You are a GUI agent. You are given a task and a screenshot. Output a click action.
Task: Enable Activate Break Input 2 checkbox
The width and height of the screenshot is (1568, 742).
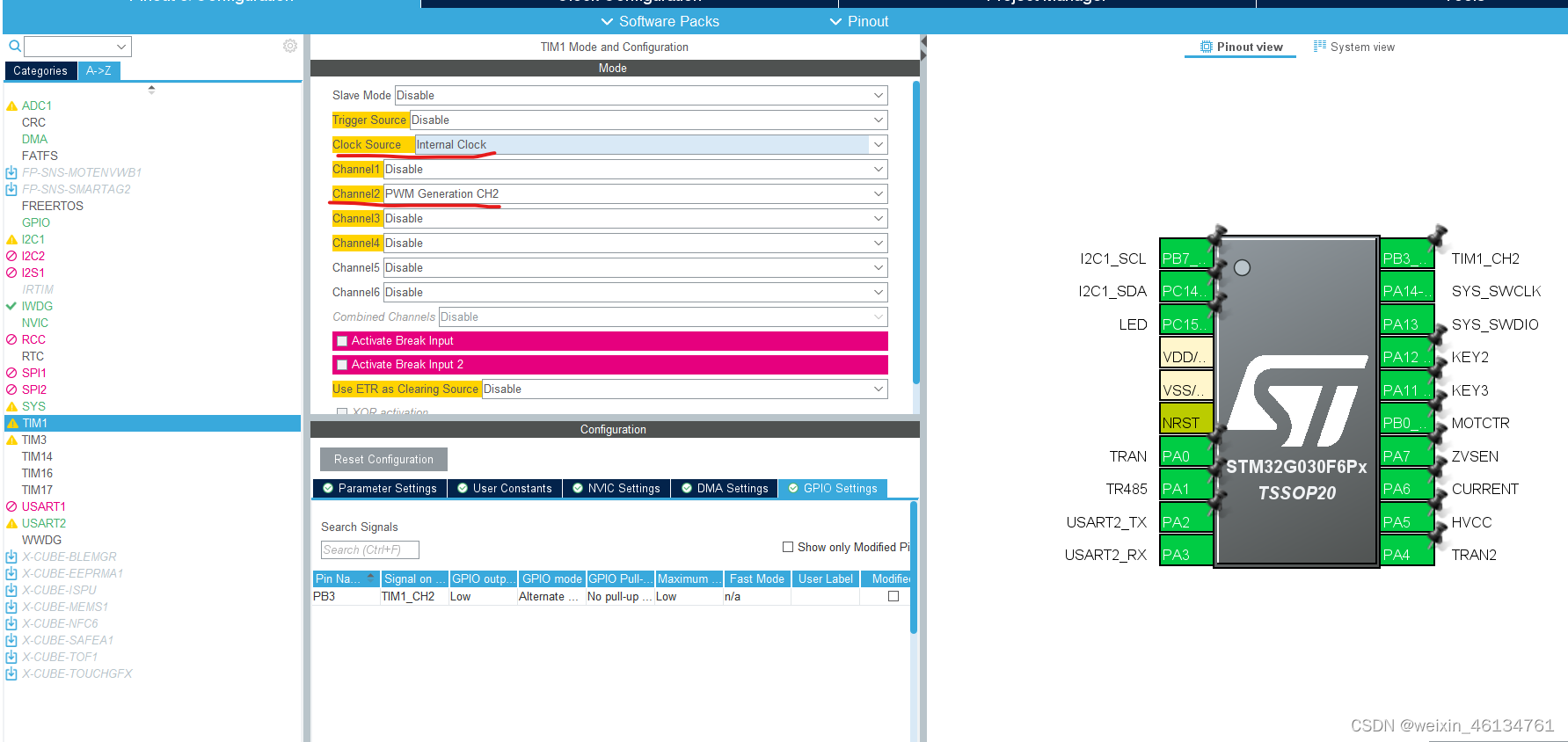pyautogui.click(x=343, y=365)
